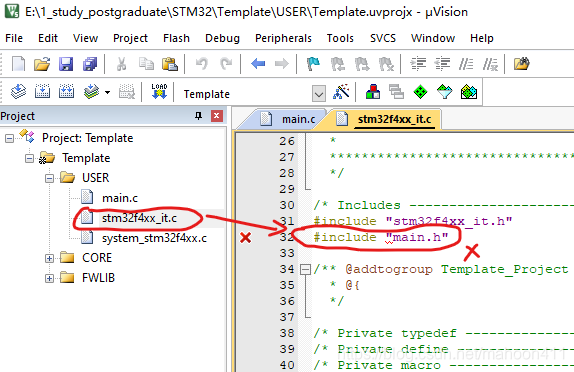Image resolution: width=574 pixels, height=372 pixels.
Task: Open the Edit menu
Action: (x=48, y=38)
